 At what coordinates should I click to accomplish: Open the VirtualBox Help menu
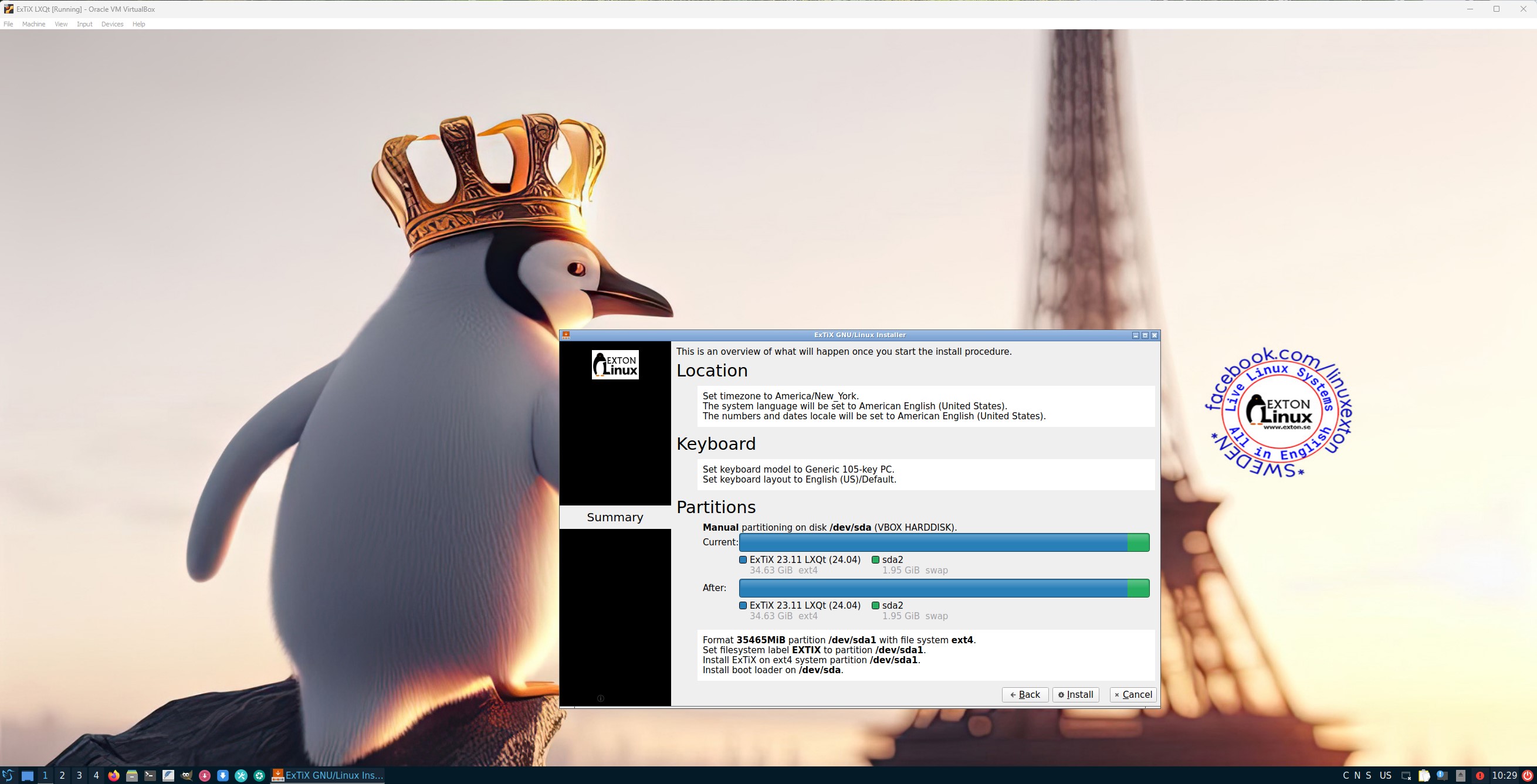click(x=138, y=24)
